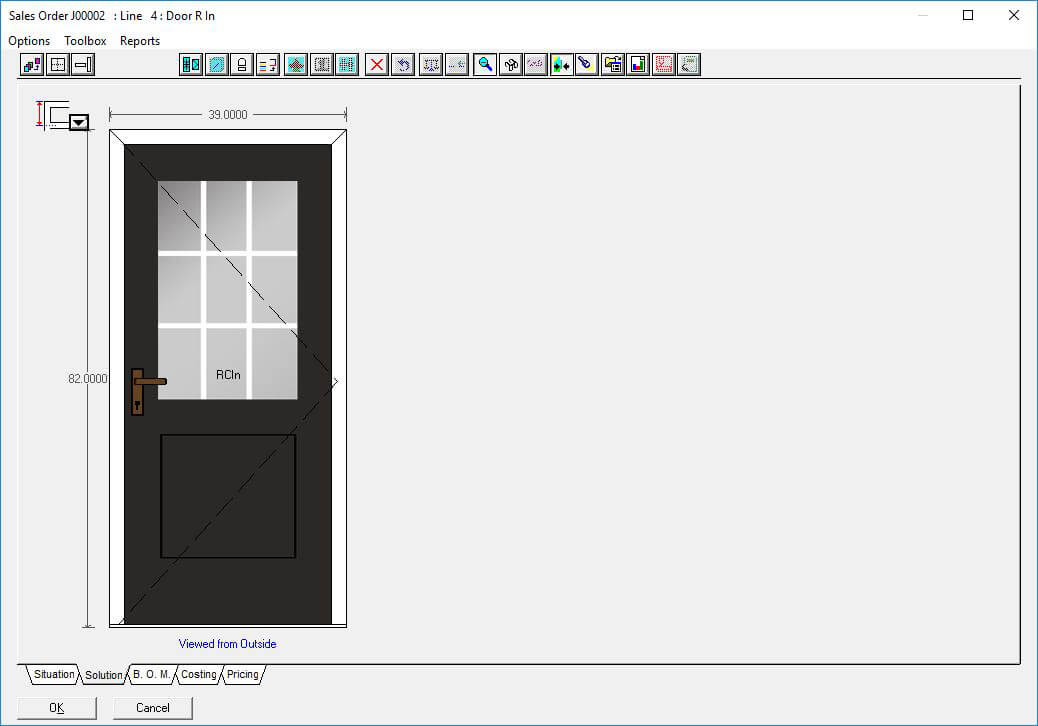Viewport: 1038px width, 726px height.
Task: Go to the Pricing tab
Action: 243,675
